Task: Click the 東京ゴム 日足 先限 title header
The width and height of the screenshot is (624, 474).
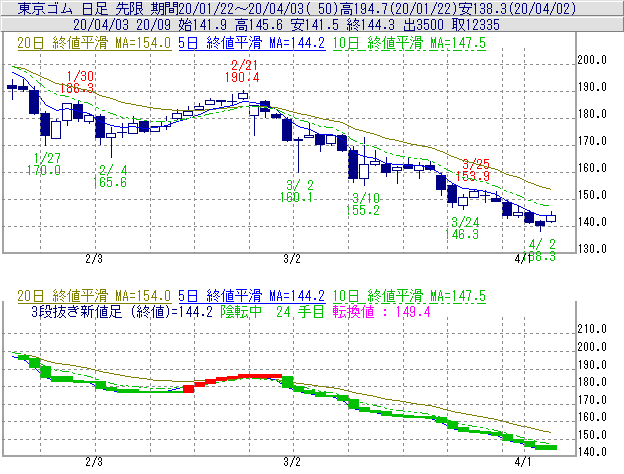Action: pyautogui.click(x=80, y=8)
